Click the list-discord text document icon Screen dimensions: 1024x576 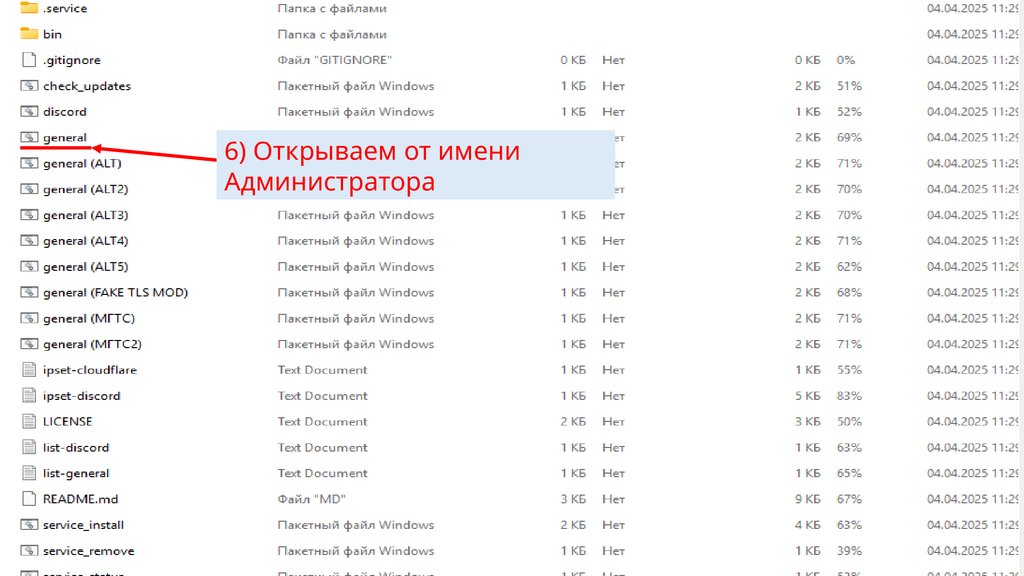coord(29,447)
